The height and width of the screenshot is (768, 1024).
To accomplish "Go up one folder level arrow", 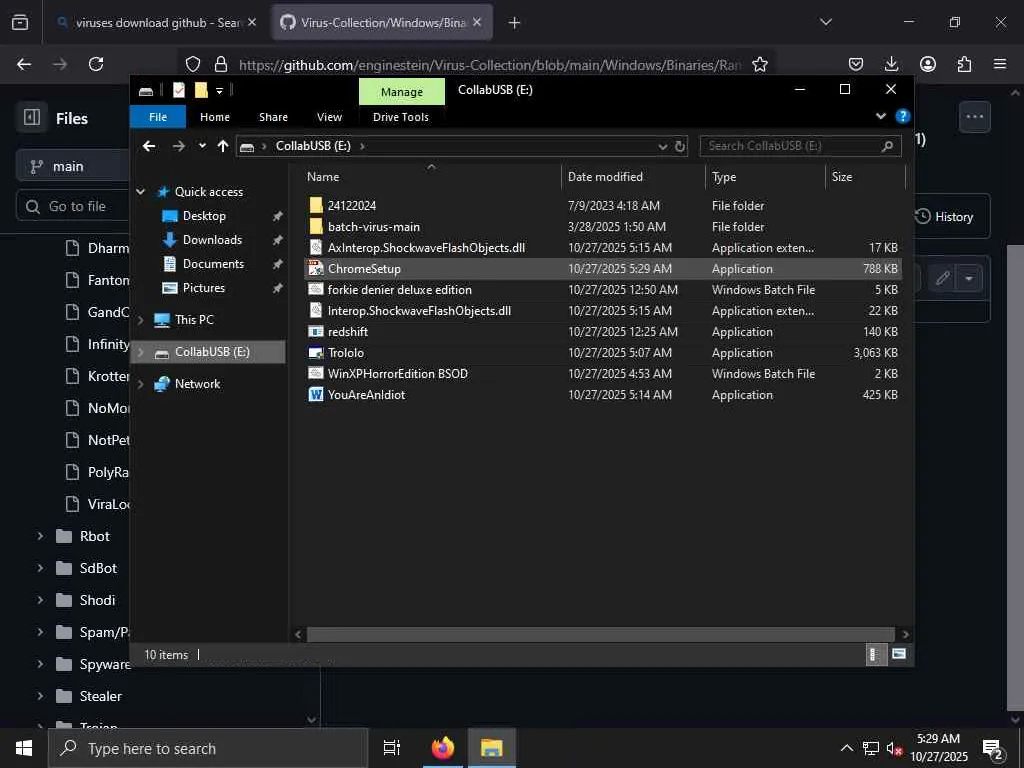I will (223, 146).
